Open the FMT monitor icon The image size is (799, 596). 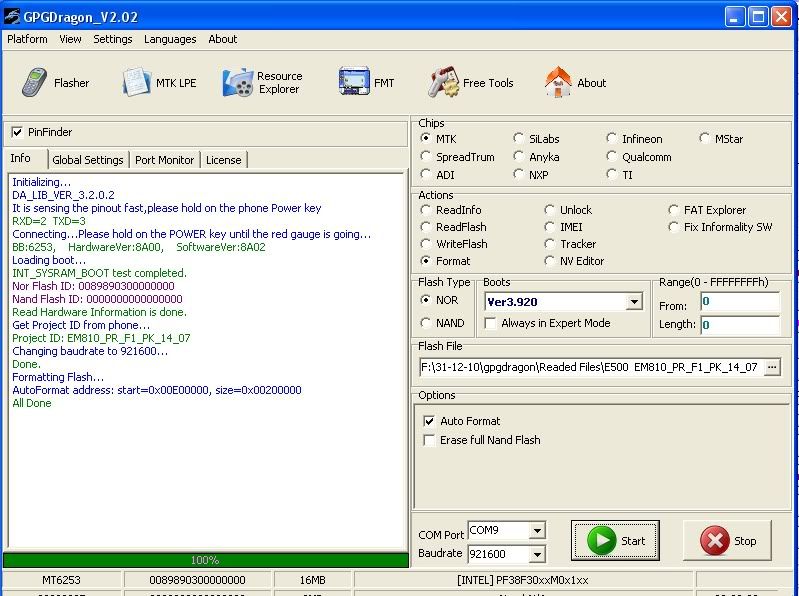[x=354, y=82]
